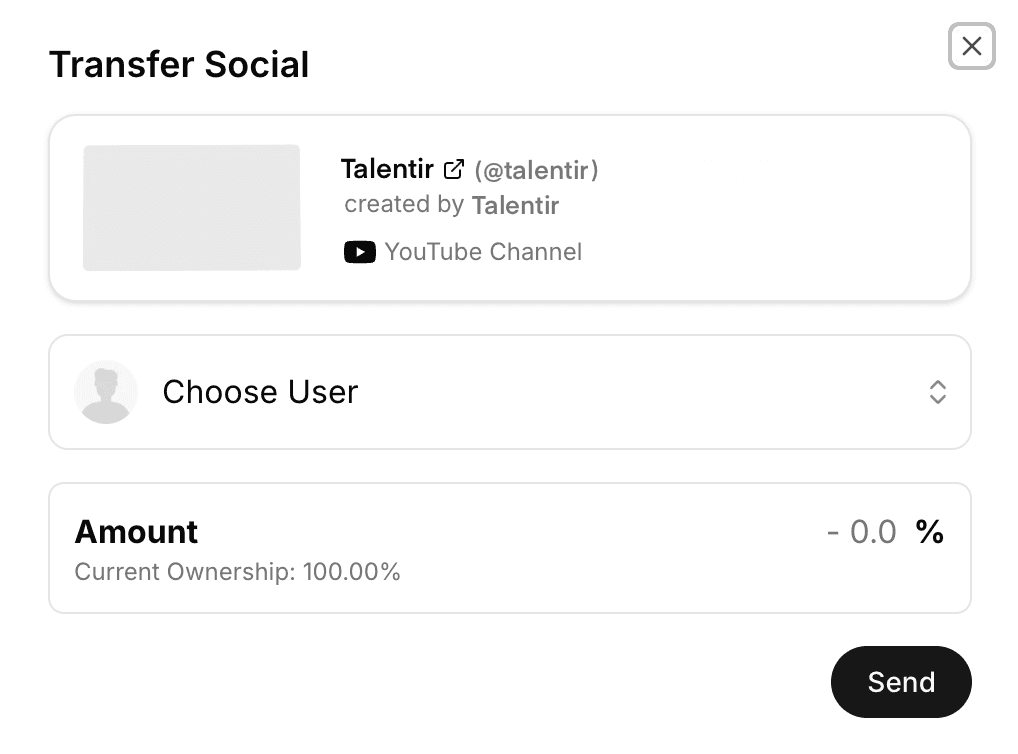Click the creator name after 'created by'
Image resolution: width=1018 pixels, height=754 pixels.
(x=515, y=205)
